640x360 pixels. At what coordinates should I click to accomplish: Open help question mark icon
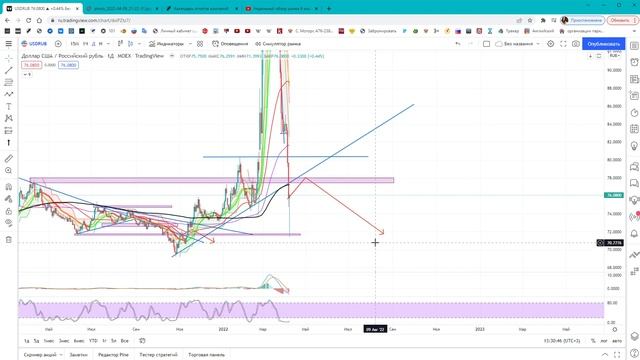[x=634, y=353]
